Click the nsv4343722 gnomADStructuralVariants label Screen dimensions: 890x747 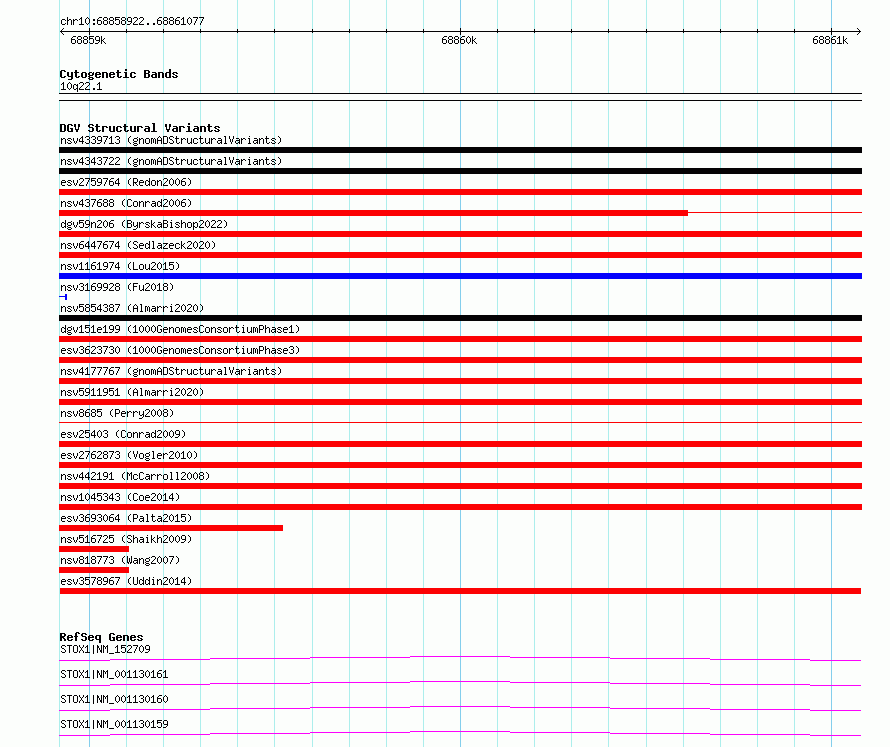pos(171,161)
